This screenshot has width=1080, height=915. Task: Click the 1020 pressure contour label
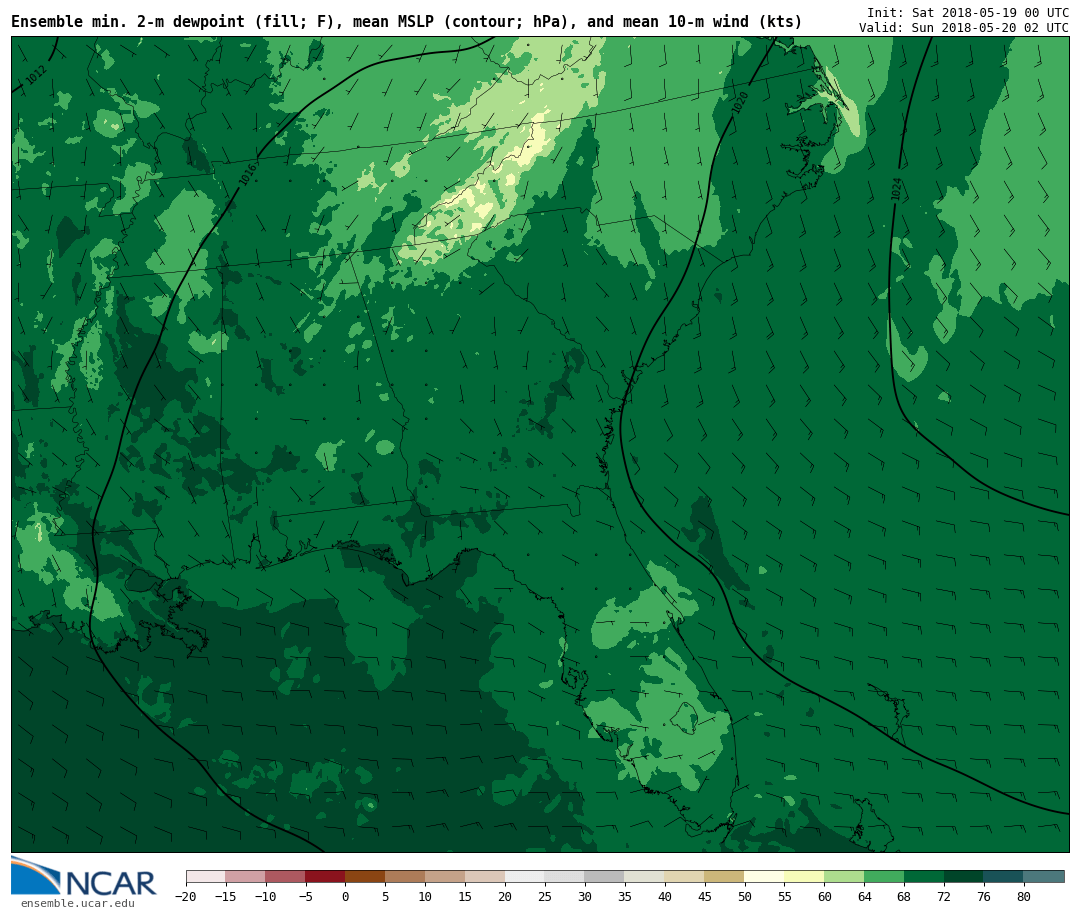[x=739, y=103]
